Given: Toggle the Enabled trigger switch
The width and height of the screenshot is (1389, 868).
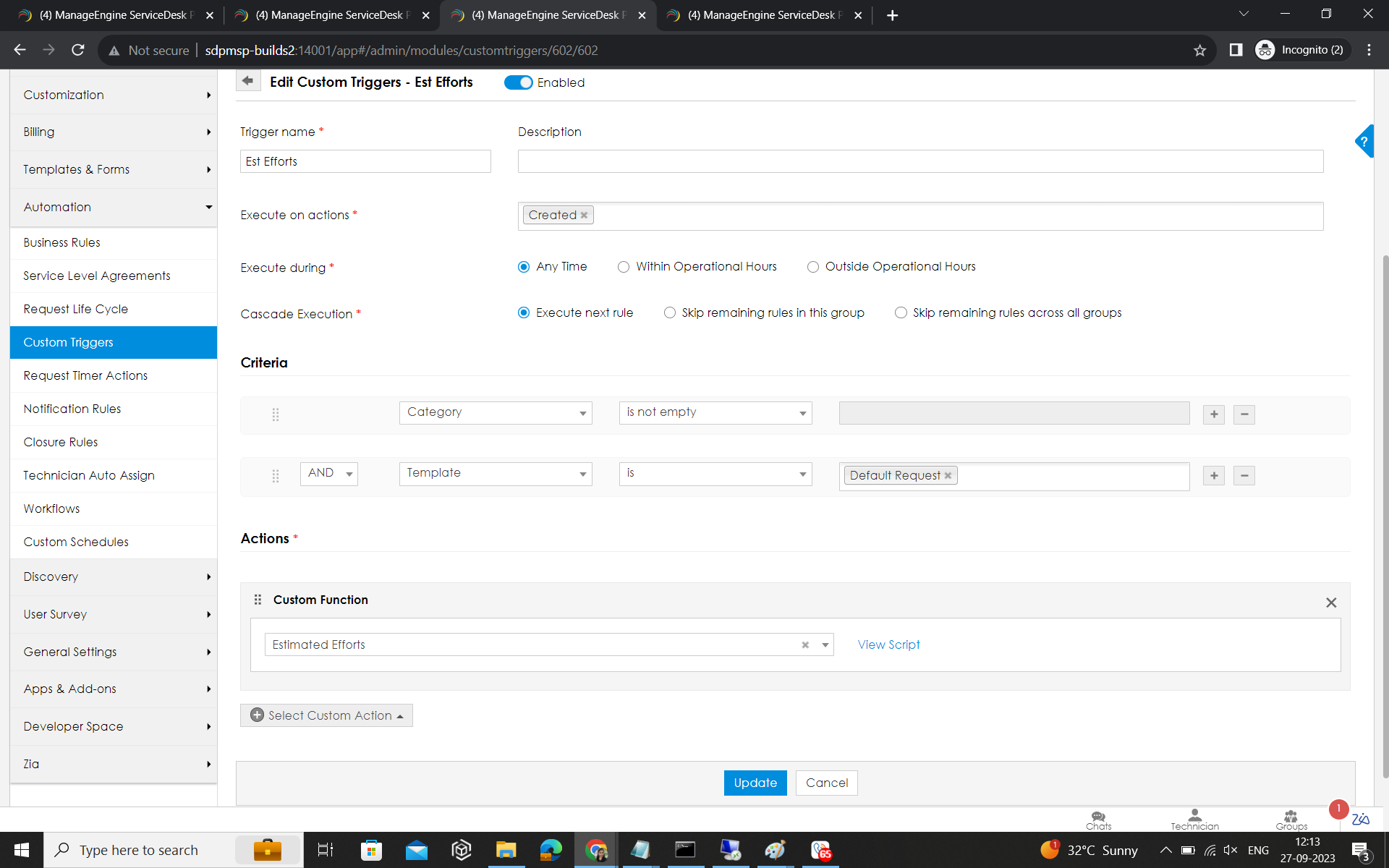Looking at the screenshot, I should click(518, 82).
